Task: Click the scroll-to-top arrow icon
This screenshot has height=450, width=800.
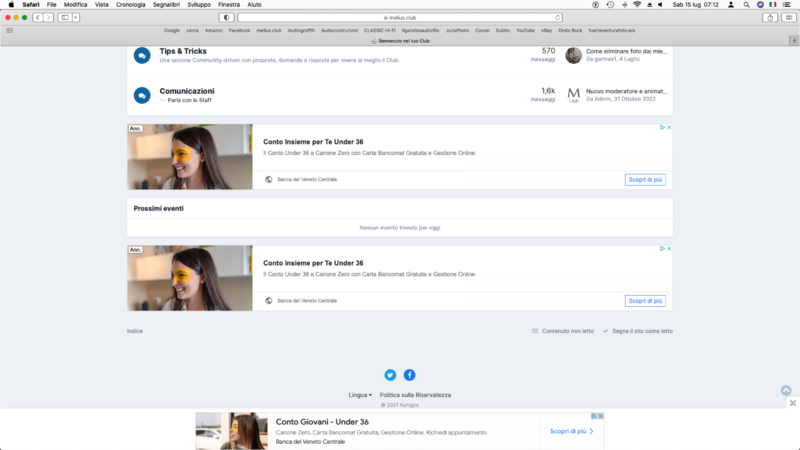Action: 786,391
